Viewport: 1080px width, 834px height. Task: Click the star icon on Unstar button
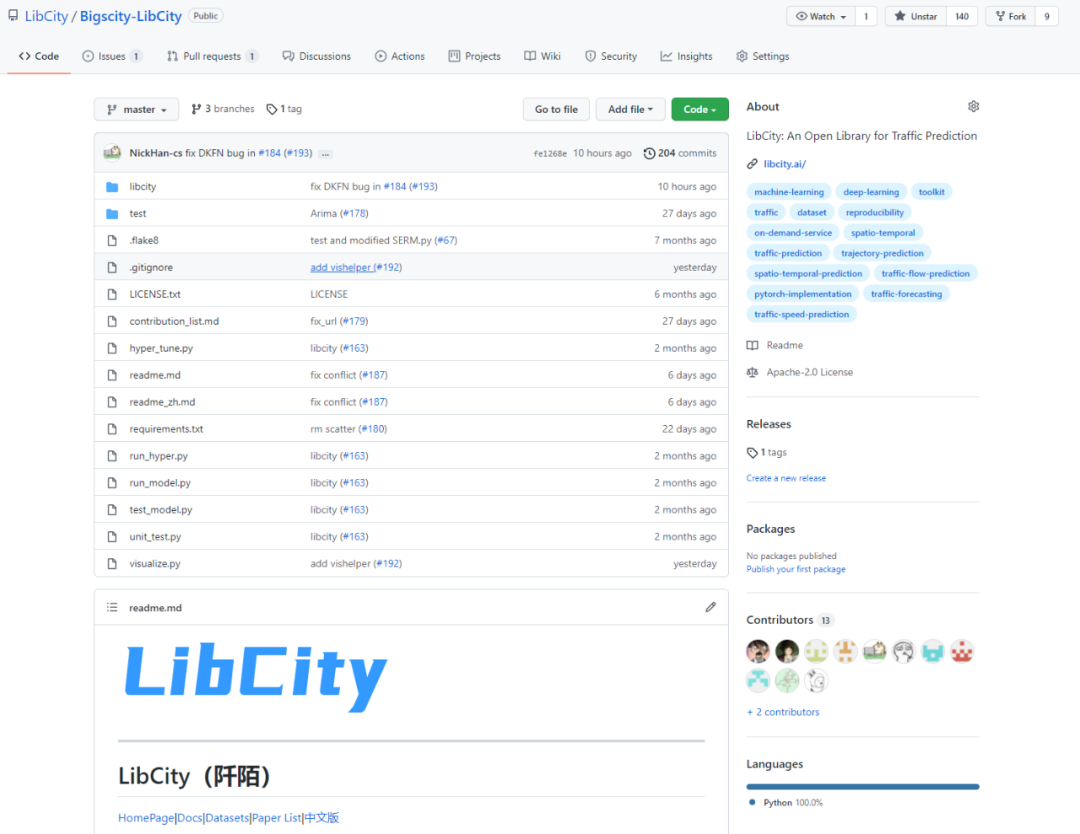[900, 16]
